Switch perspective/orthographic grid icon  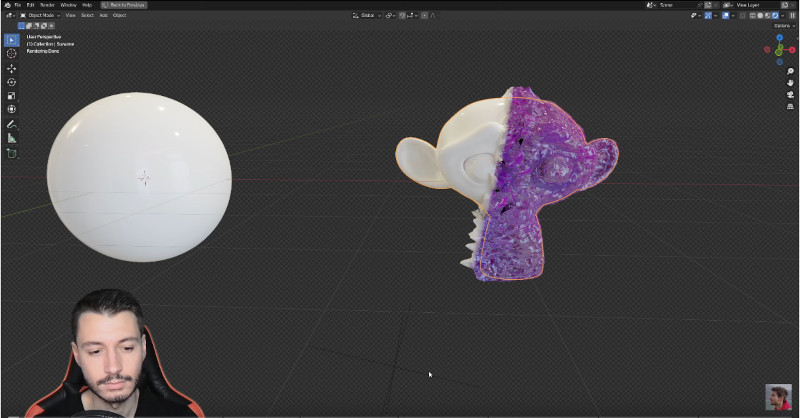pos(790,106)
